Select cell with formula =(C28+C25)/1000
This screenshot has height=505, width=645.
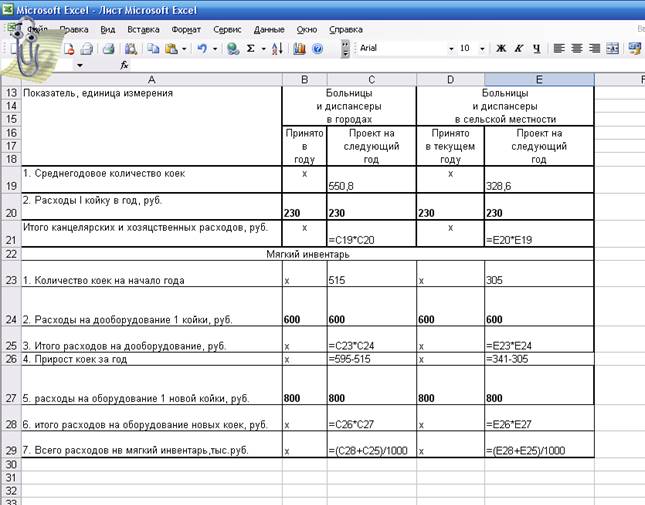coord(371,444)
